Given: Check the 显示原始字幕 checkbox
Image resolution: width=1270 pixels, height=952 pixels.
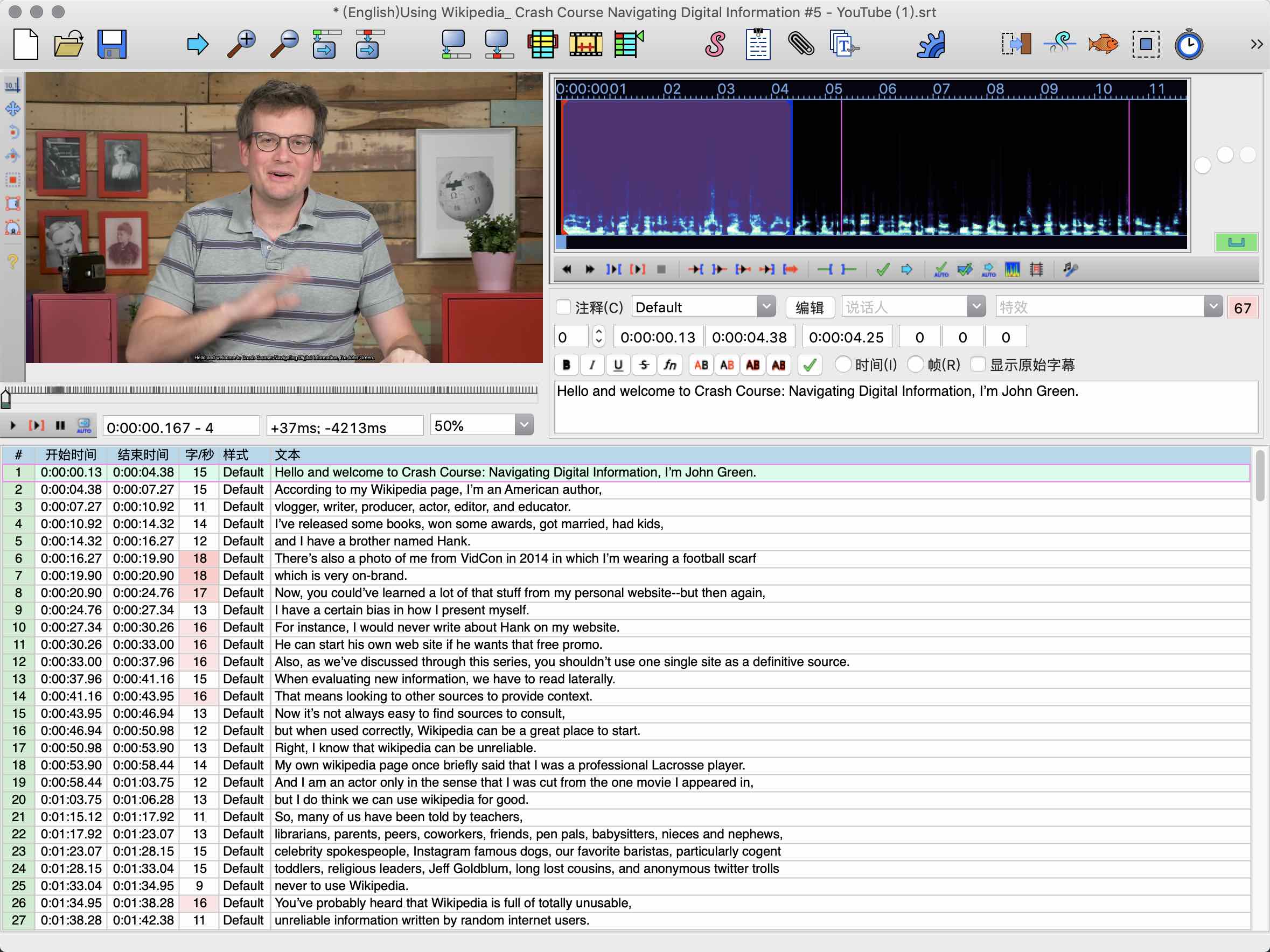Looking at the screenshot, I should pyautogui.click(x=978, y=365).
